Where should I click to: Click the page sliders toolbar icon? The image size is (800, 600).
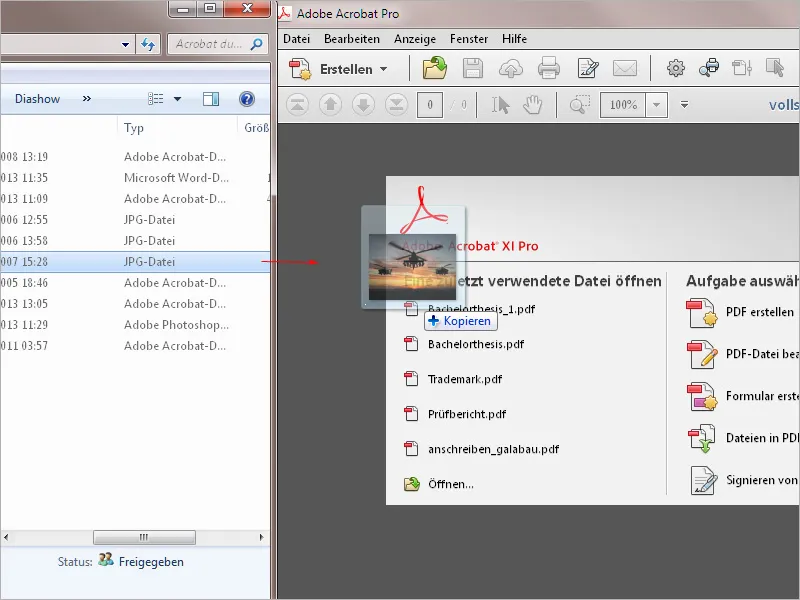click(x=742, y=68)
